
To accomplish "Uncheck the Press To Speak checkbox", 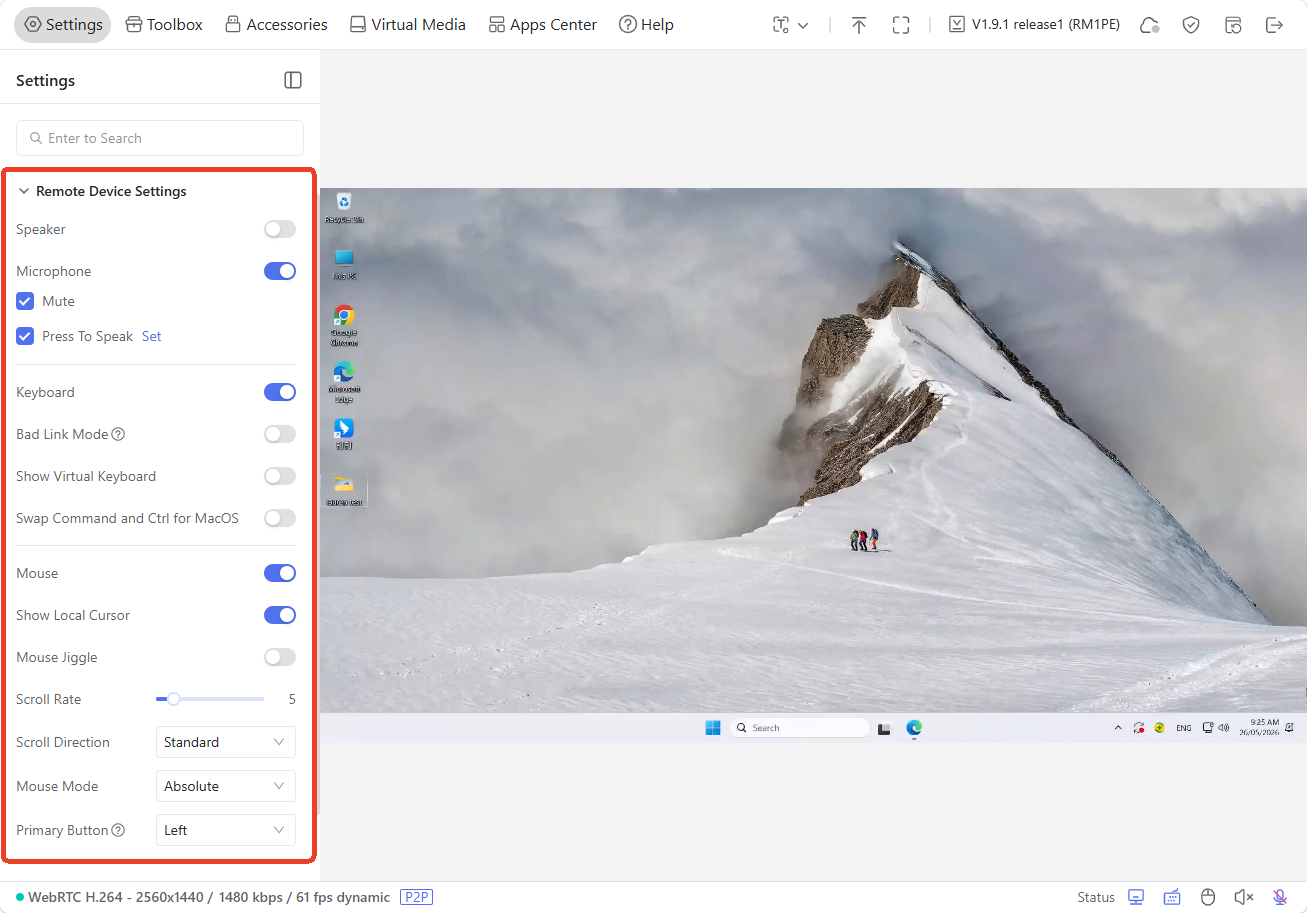I will pos(25,336).
